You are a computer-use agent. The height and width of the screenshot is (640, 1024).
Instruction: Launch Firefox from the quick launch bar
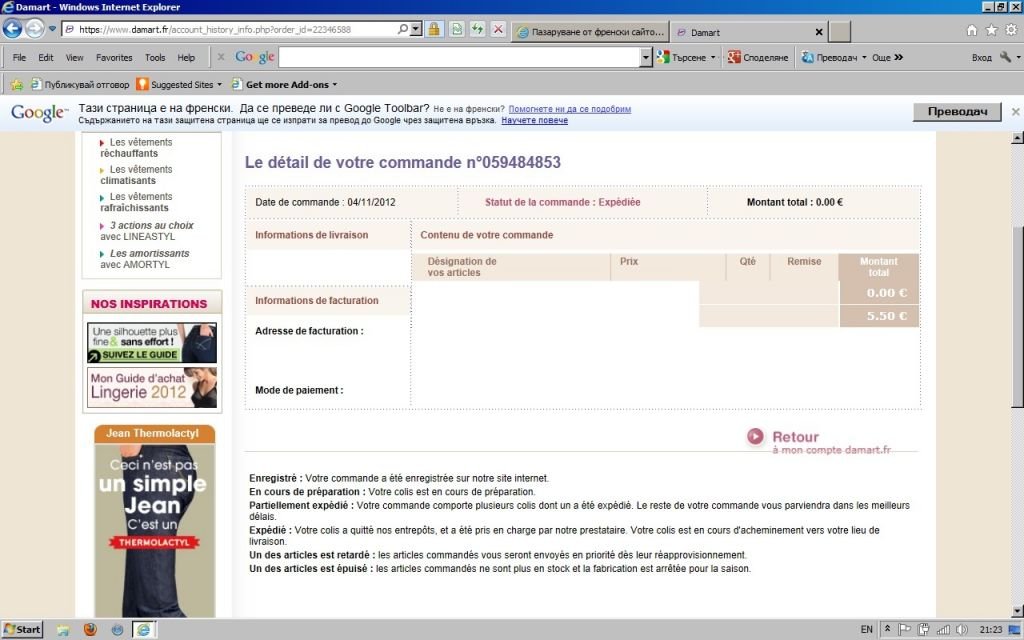[x=90, y=629]
